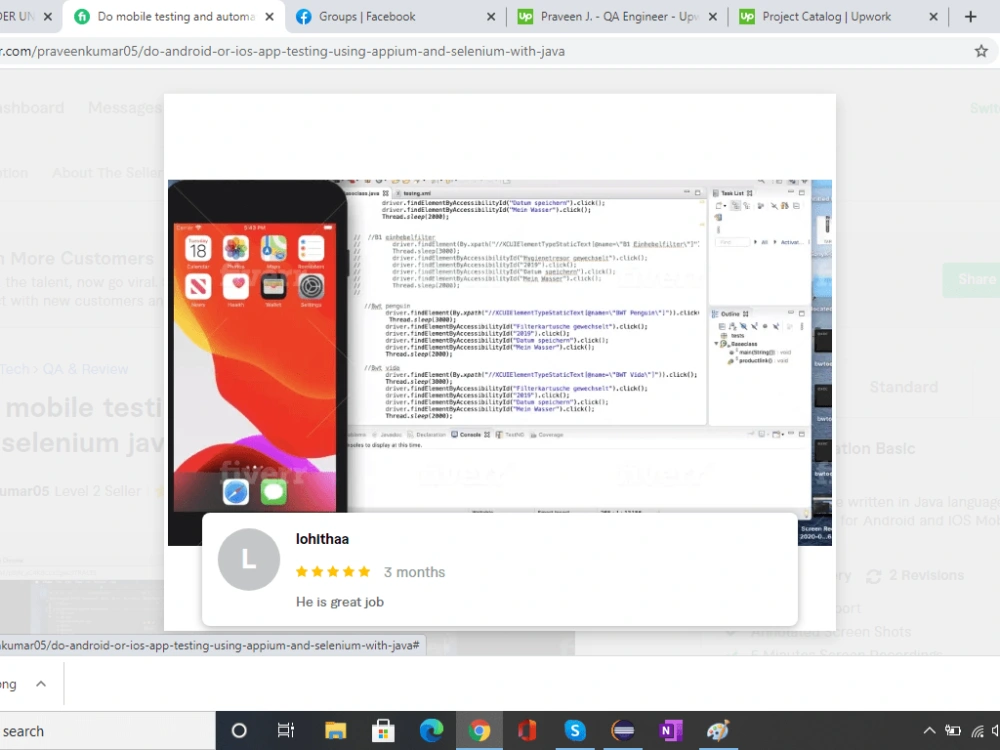
Task: Select the Standard package tab
Action: [903, 387]
